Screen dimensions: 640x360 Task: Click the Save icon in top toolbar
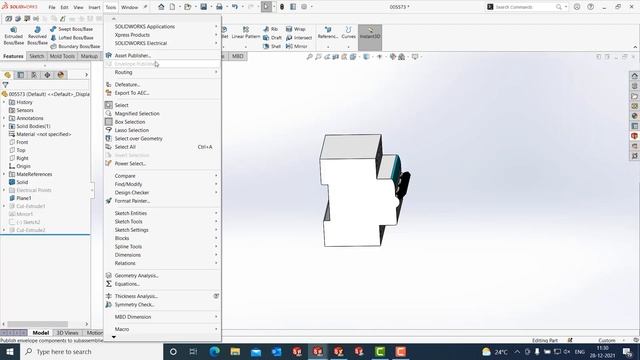203,7
